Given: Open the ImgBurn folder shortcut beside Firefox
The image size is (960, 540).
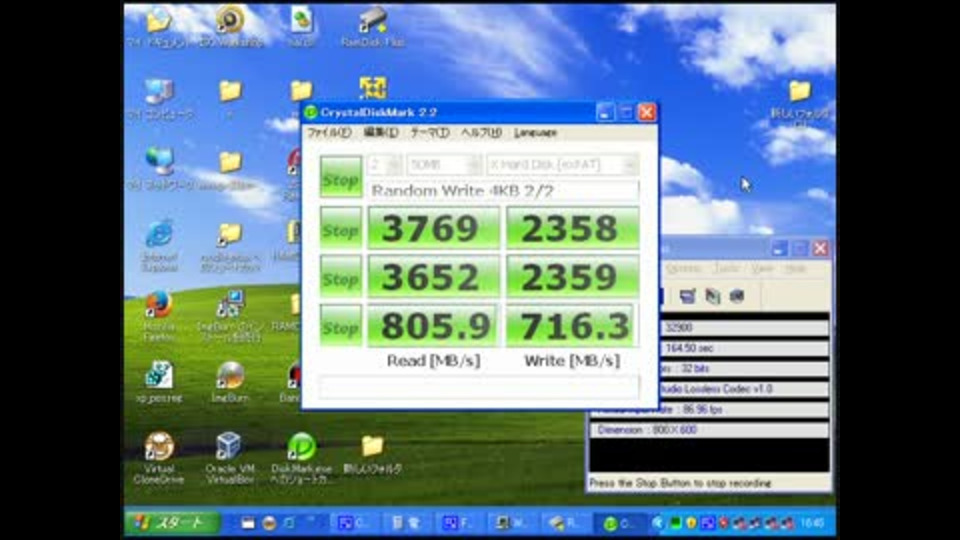Looking at the screenshot, I should 230,316.
